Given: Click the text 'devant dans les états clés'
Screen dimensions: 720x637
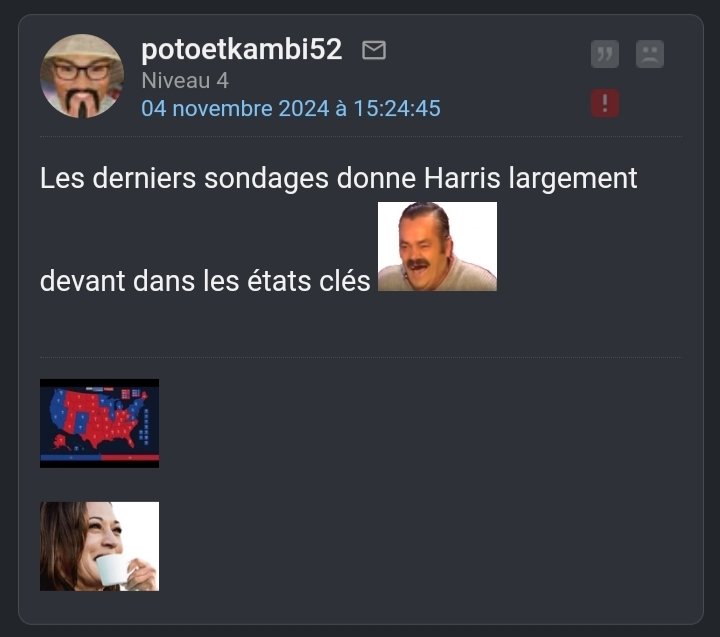Looking at the screenshot, I should pyautogui.click(x=205, y=281).
